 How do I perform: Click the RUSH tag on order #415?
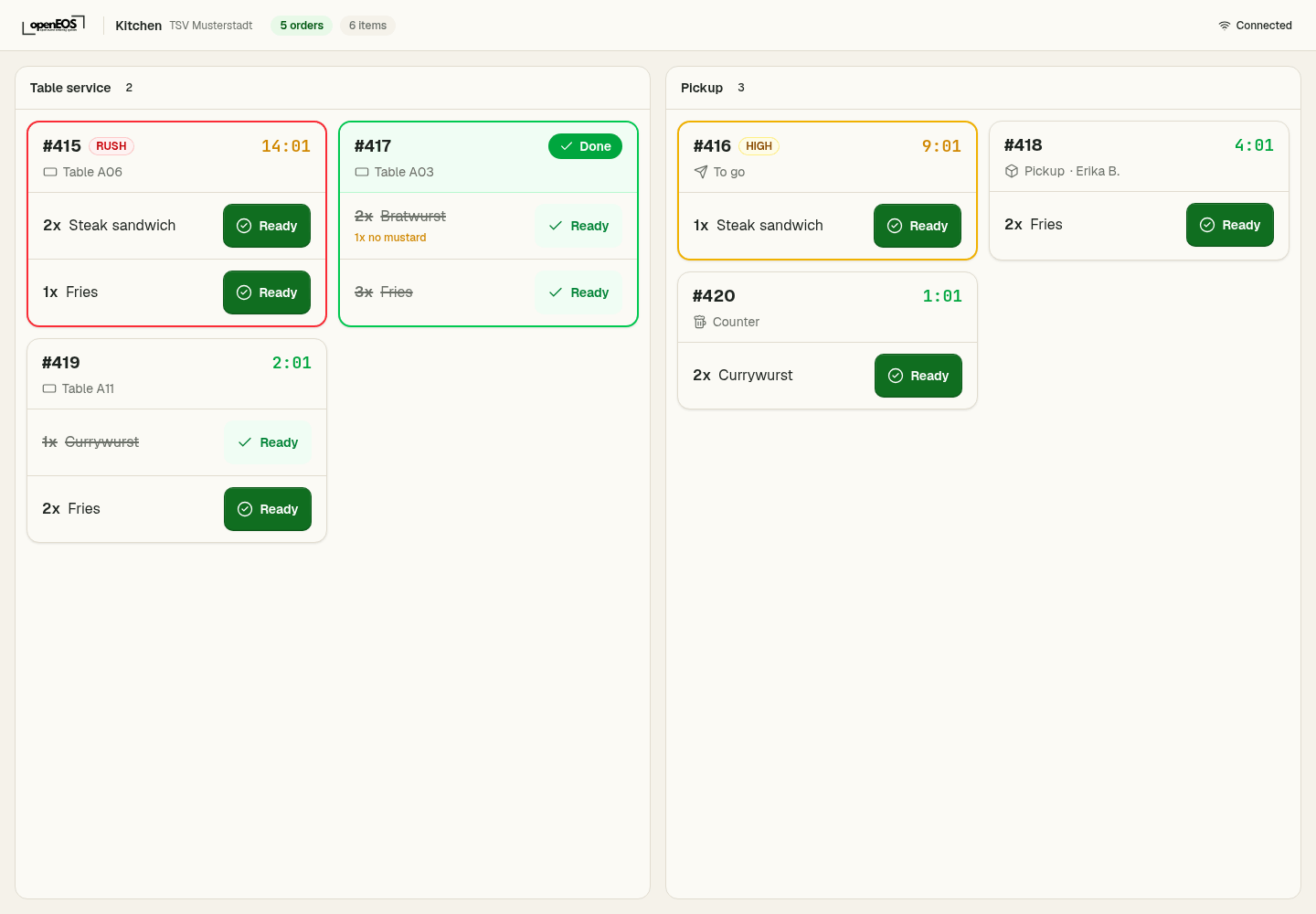[111, 146]
